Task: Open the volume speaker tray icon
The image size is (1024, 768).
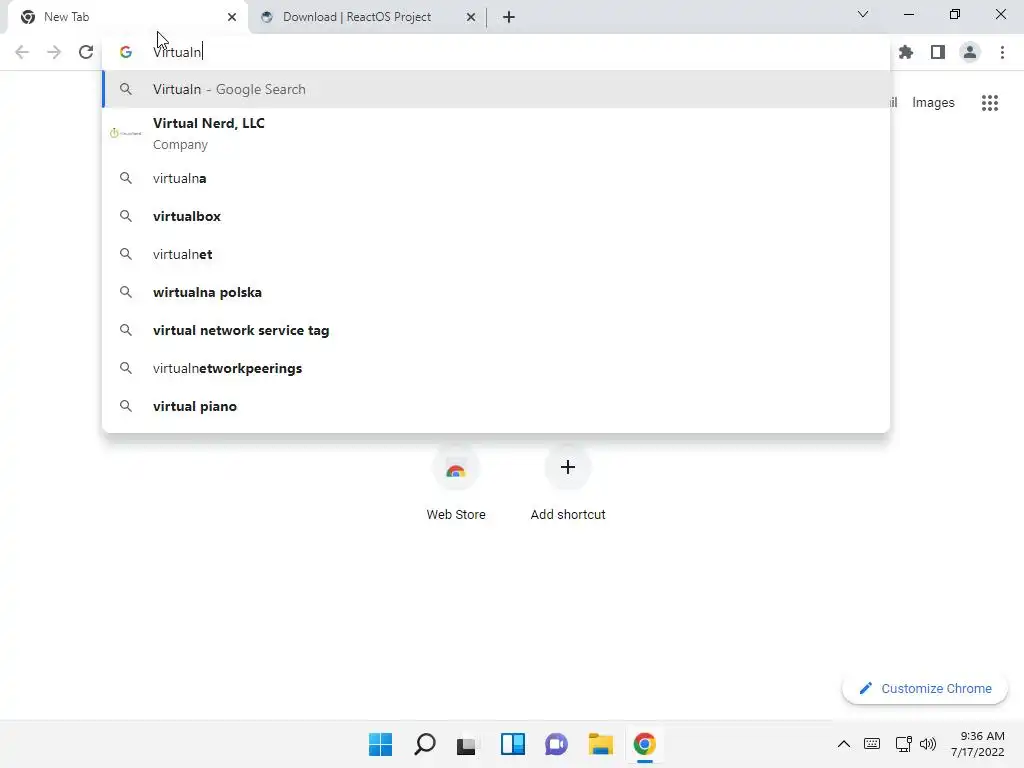Action: (927, 744)
